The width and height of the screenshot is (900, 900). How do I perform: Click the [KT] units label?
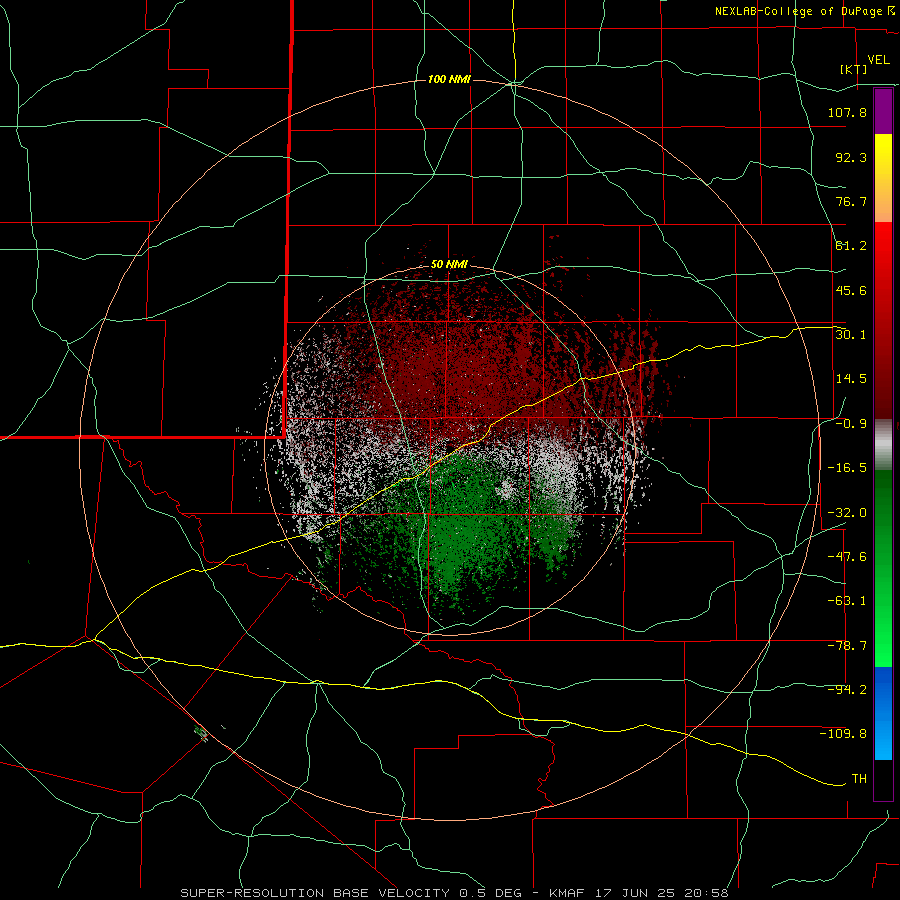pos(854,69)
